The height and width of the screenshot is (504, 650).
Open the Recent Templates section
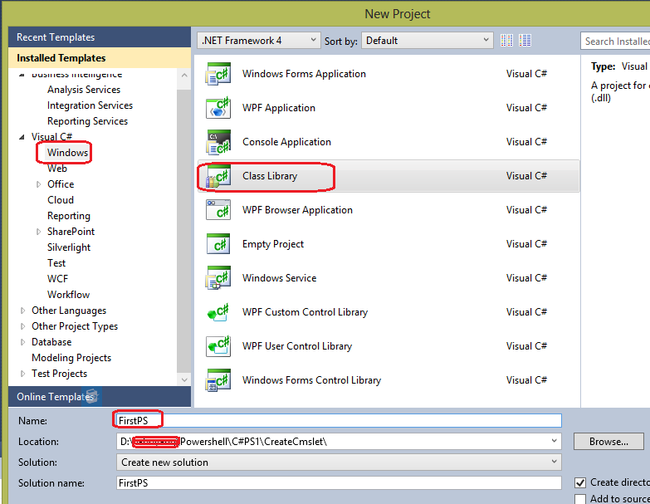(99, 37)
